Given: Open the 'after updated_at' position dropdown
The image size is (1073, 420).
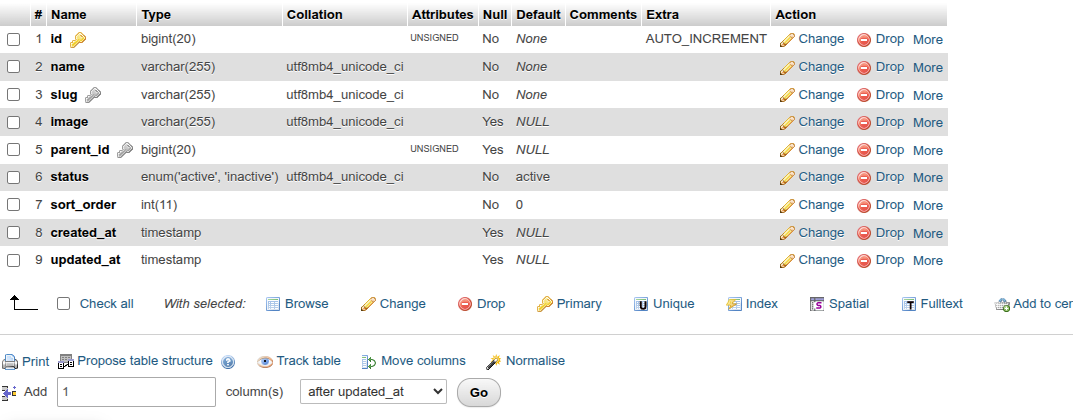Looking at the screenshot, I should (374, 392).
